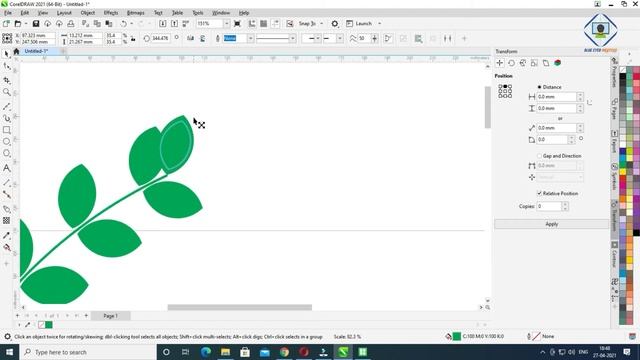This screenshot has height=360, width=640.
Task: Toggle the lock ratio padlock
Action: click(133, 39)
